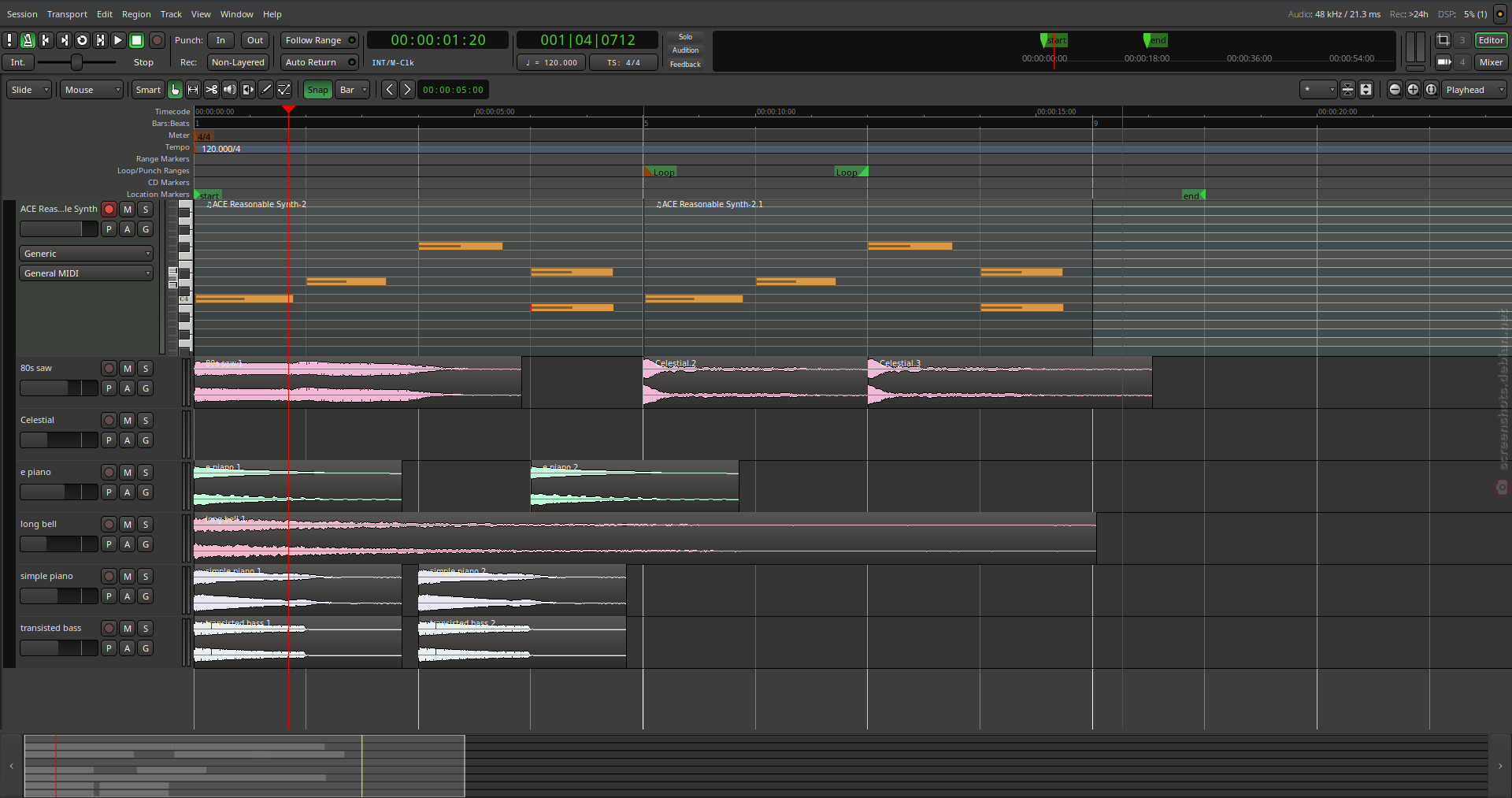Click the zoom in magnifier
This screenshot has height=798, width=1512.
1413,90
